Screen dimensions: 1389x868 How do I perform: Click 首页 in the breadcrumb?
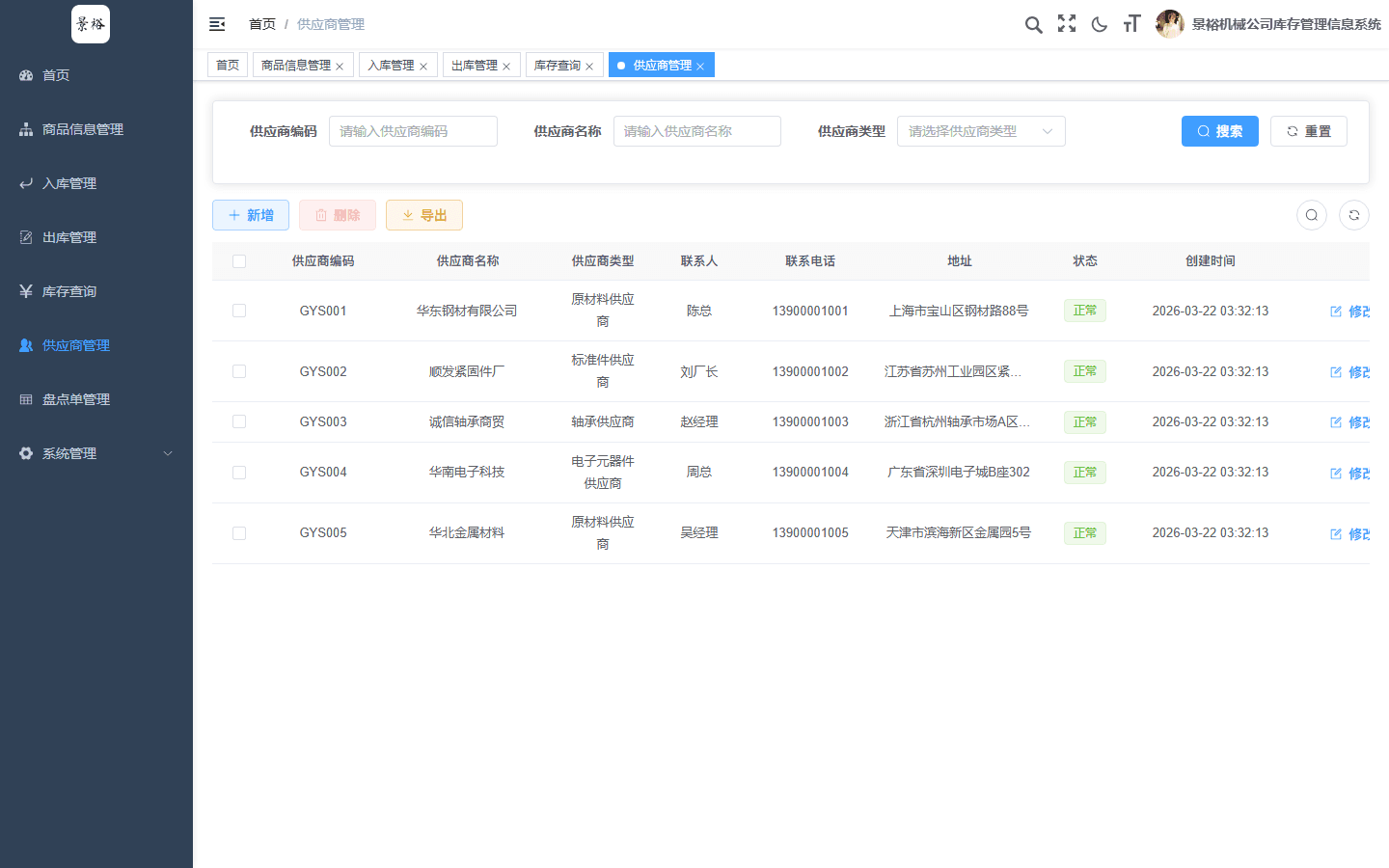(x=262, y=24)
